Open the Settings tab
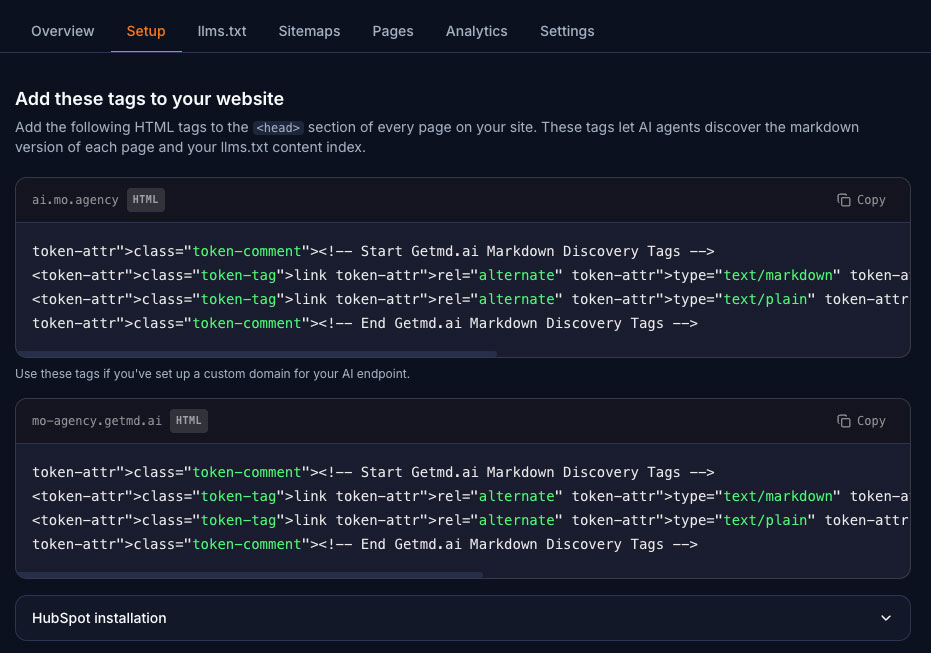The width and height of the screenshot is (931, 653). [x=567, y=31]
